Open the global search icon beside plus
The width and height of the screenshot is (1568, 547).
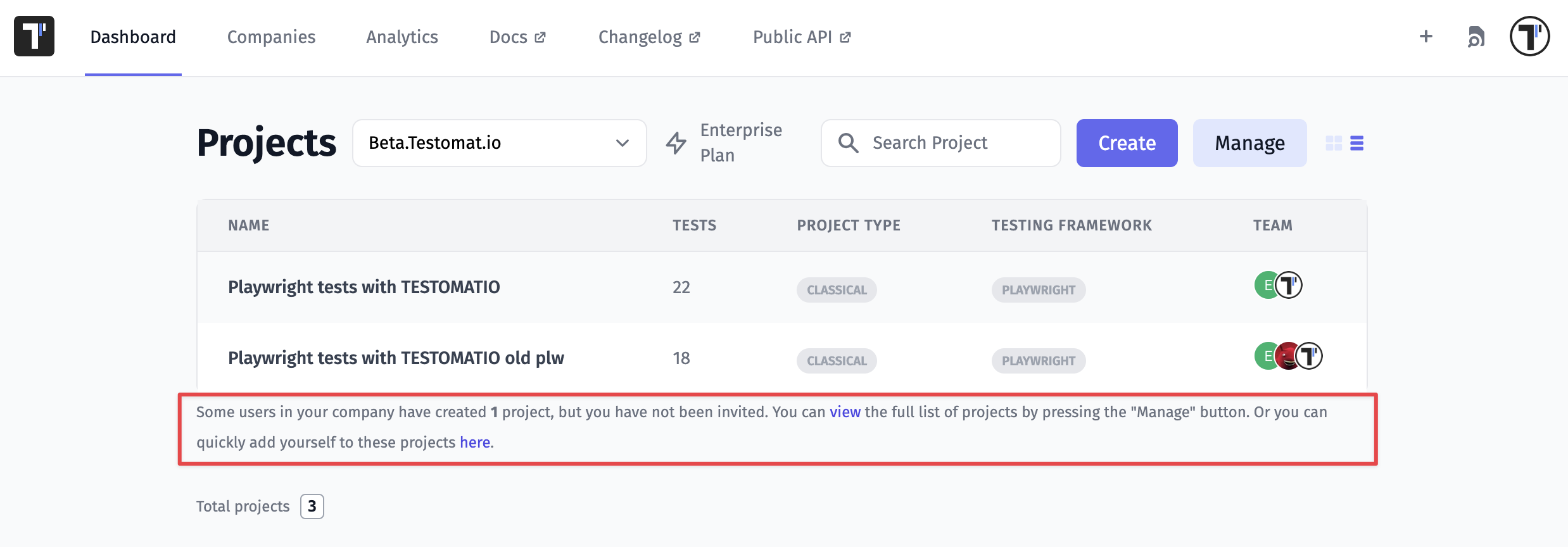point(1476,37)
